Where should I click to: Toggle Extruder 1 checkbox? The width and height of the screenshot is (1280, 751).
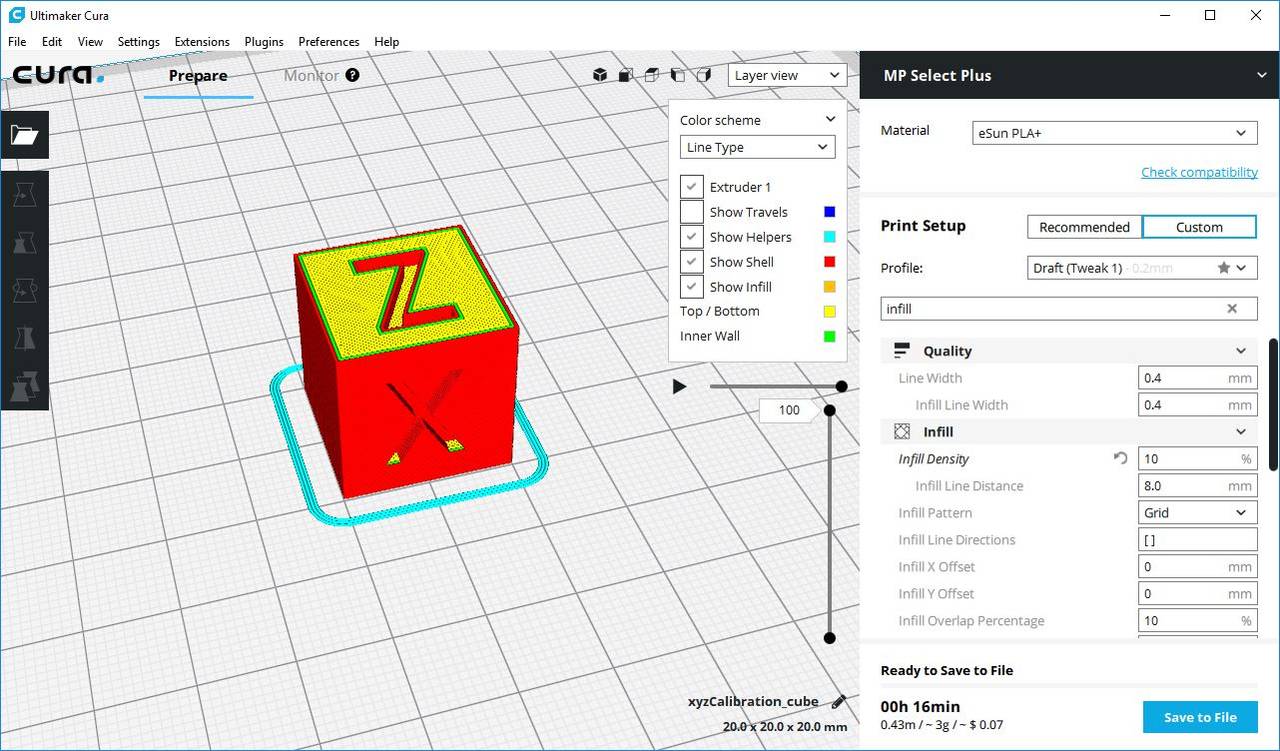(x=692, y=187)
